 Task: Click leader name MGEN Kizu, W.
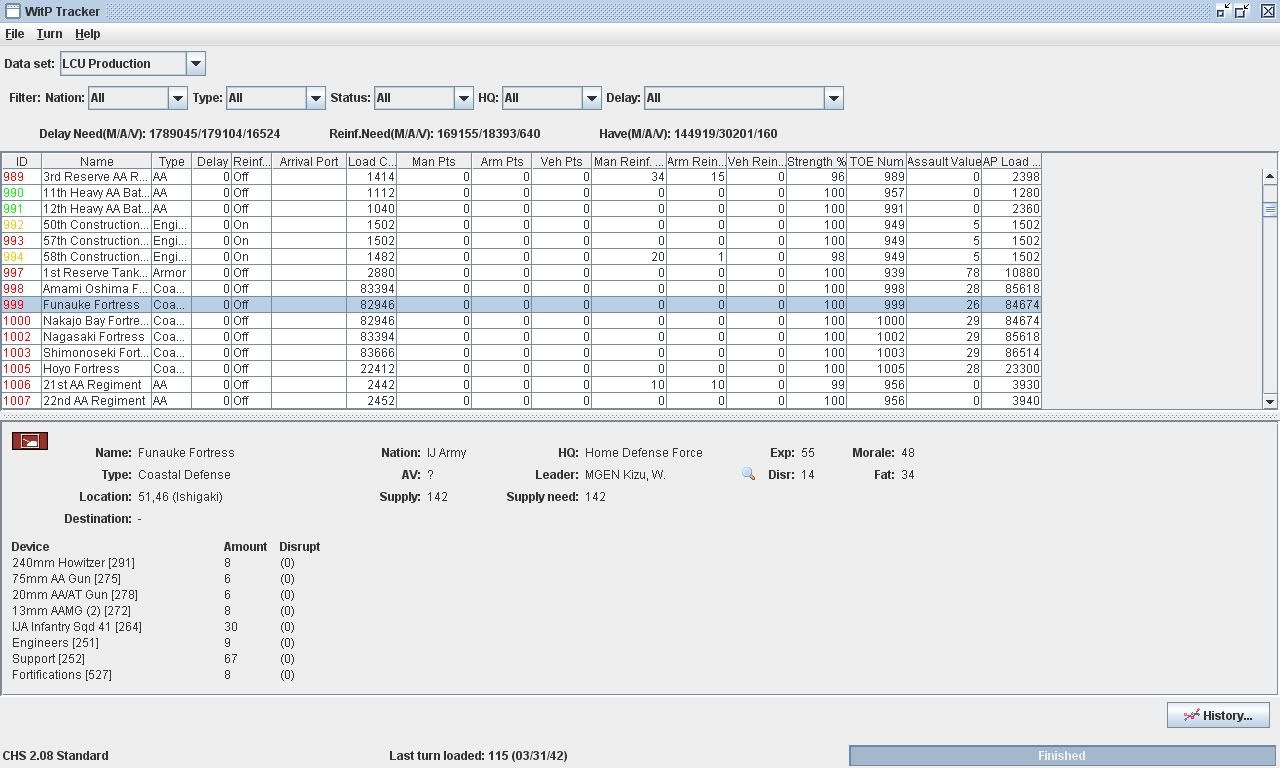(625, 475)
